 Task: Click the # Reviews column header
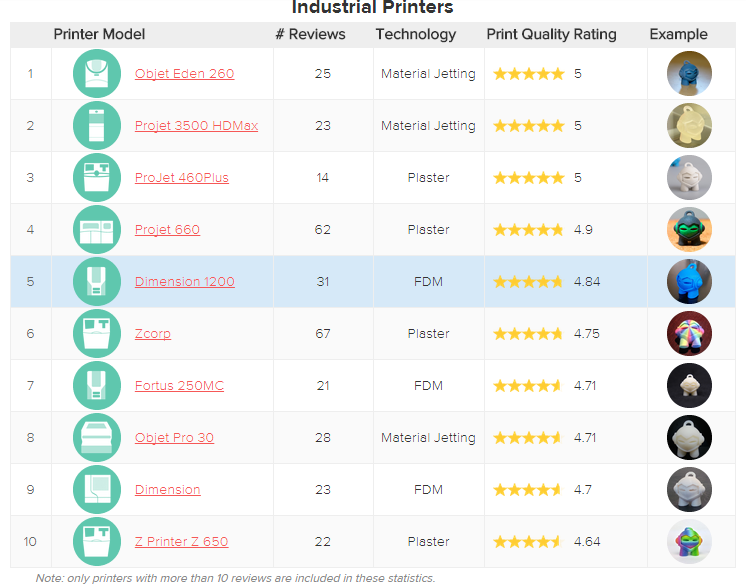click(310, 34)
